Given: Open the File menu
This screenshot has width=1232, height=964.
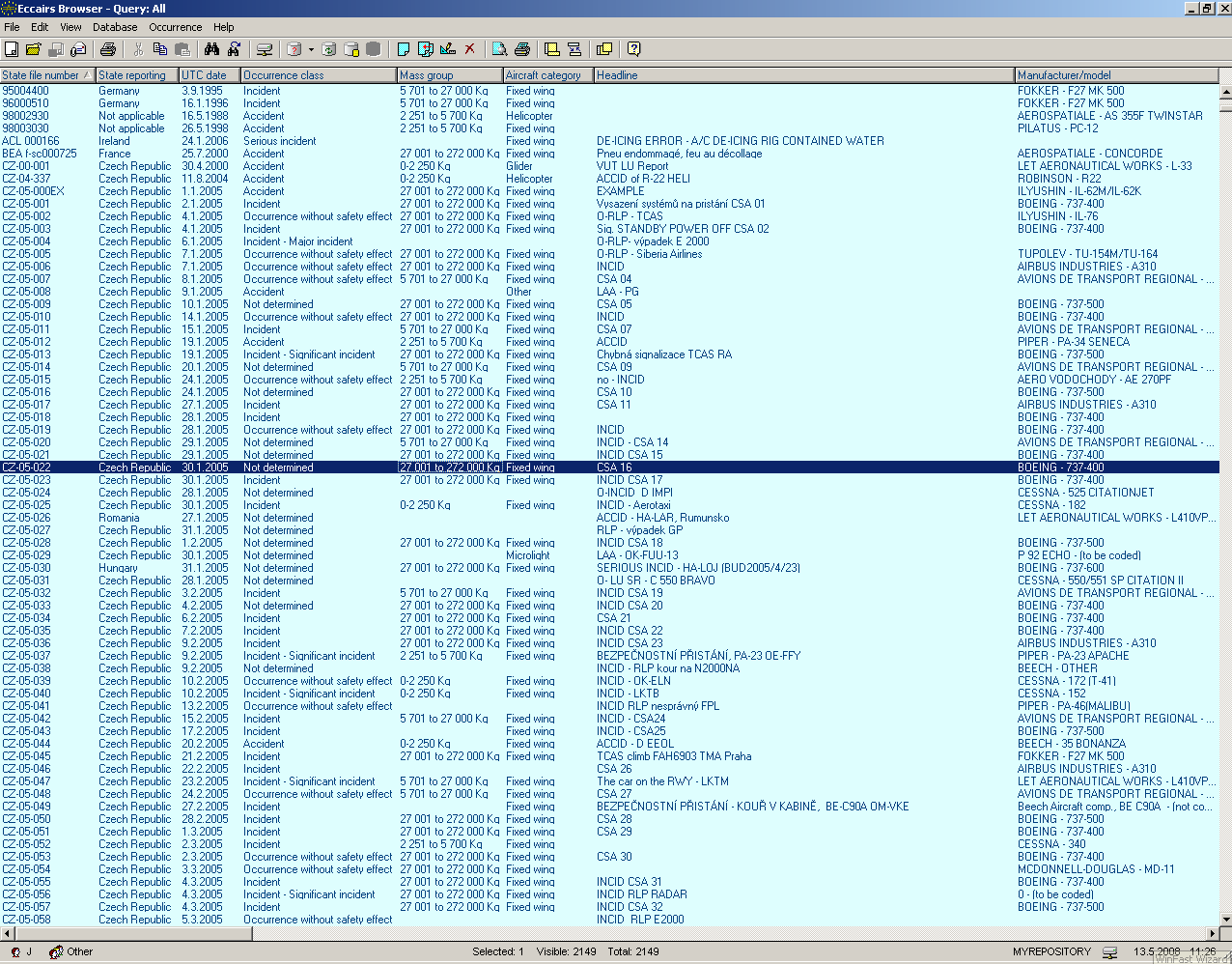Looking at the screenshot, I should [12, 27].
